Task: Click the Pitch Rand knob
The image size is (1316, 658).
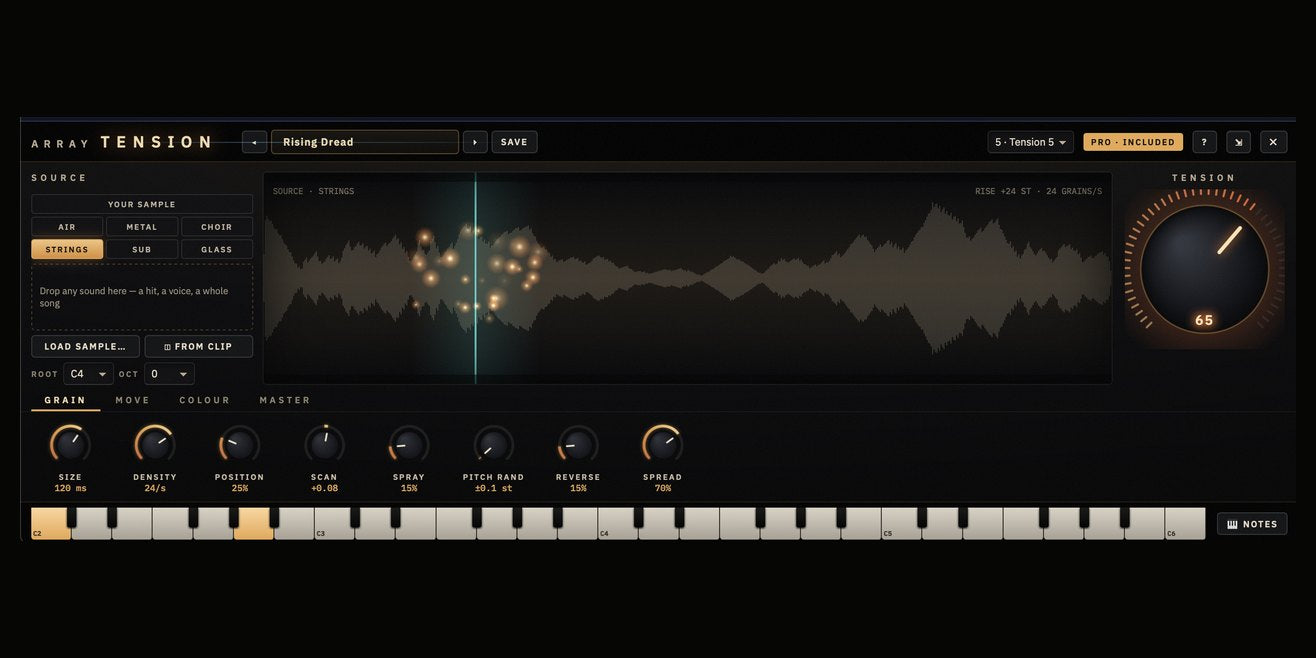Action: pyautogui.click(x=493, y=444)
